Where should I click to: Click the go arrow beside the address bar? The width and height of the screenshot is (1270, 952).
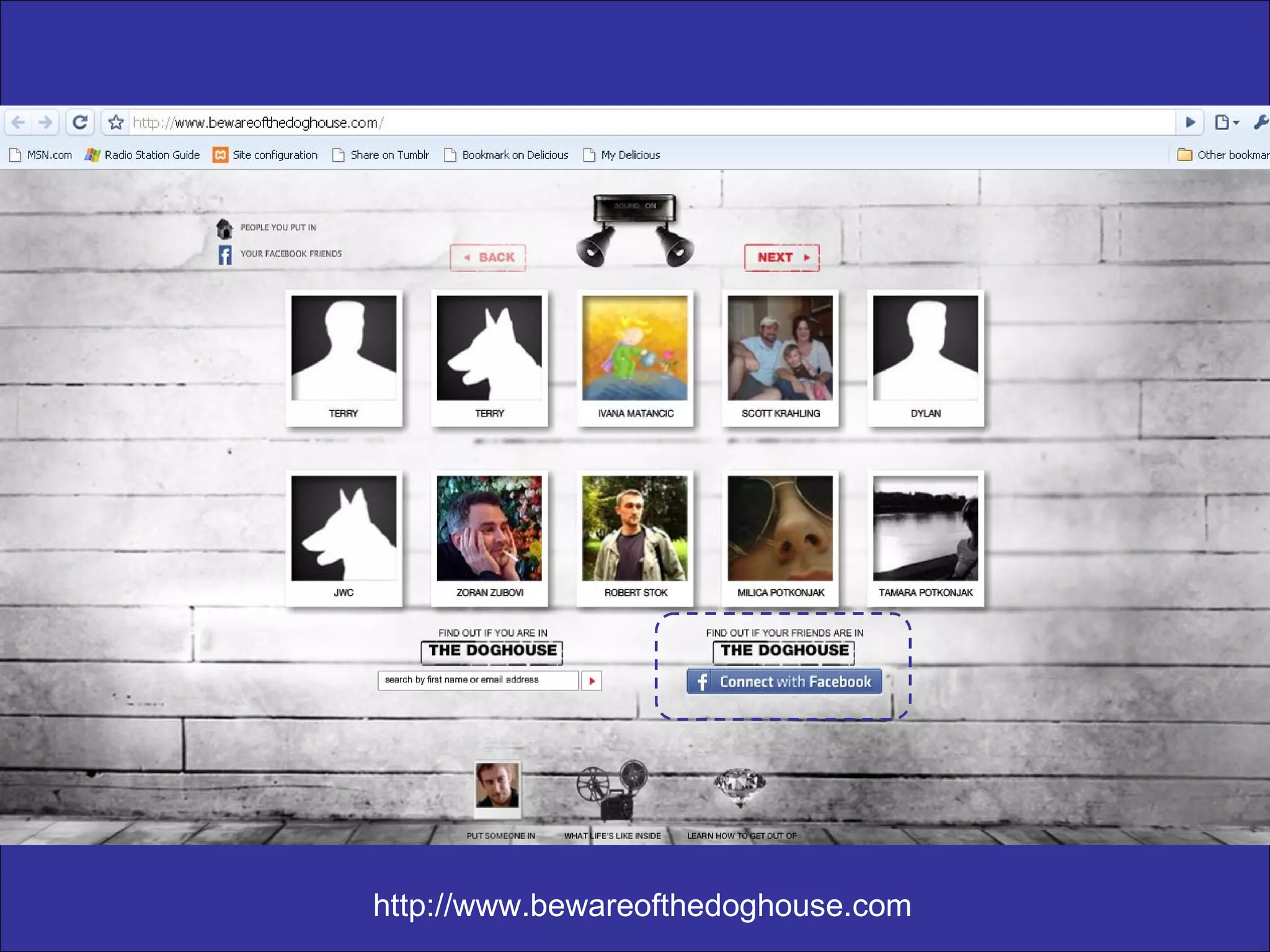(x=1190, y=123)
